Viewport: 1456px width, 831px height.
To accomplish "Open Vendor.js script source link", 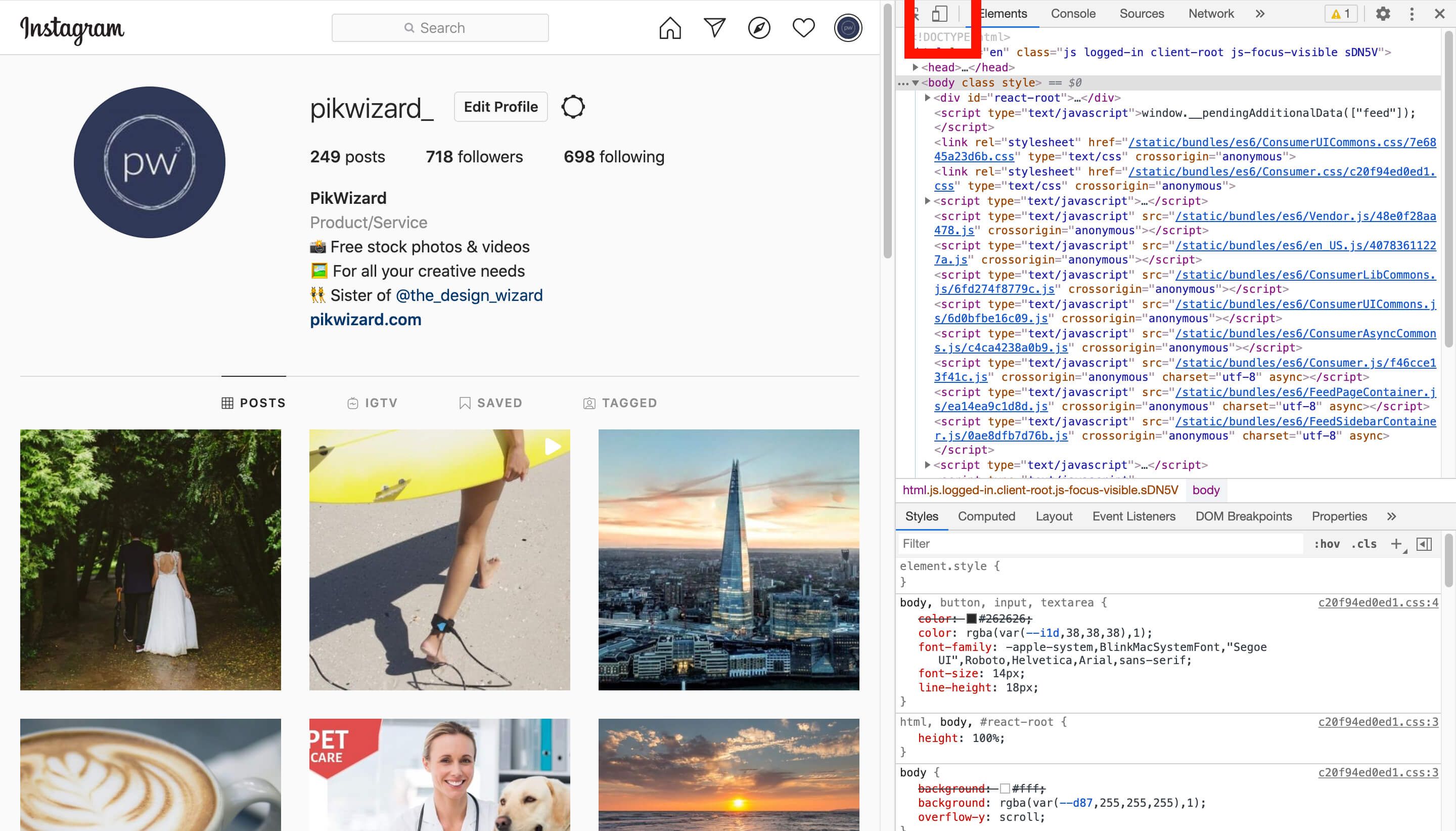I will [1185, 223].
